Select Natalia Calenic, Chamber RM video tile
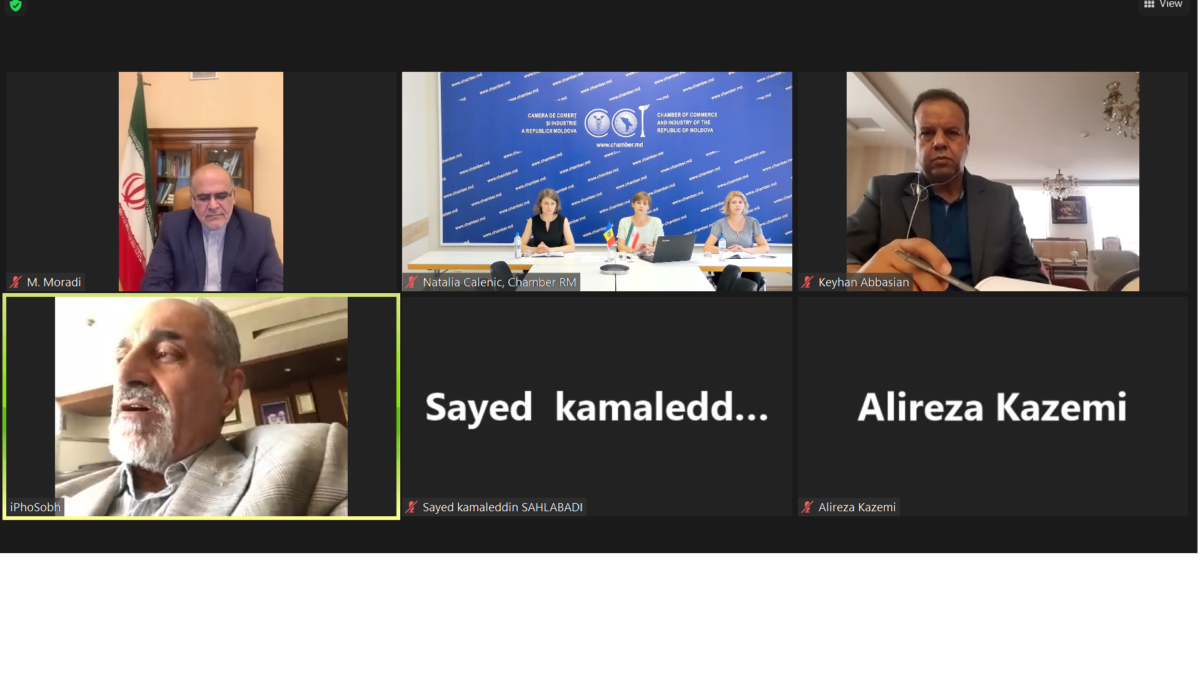The width and height of the screenshot is (1200, 675). point(597,181)
